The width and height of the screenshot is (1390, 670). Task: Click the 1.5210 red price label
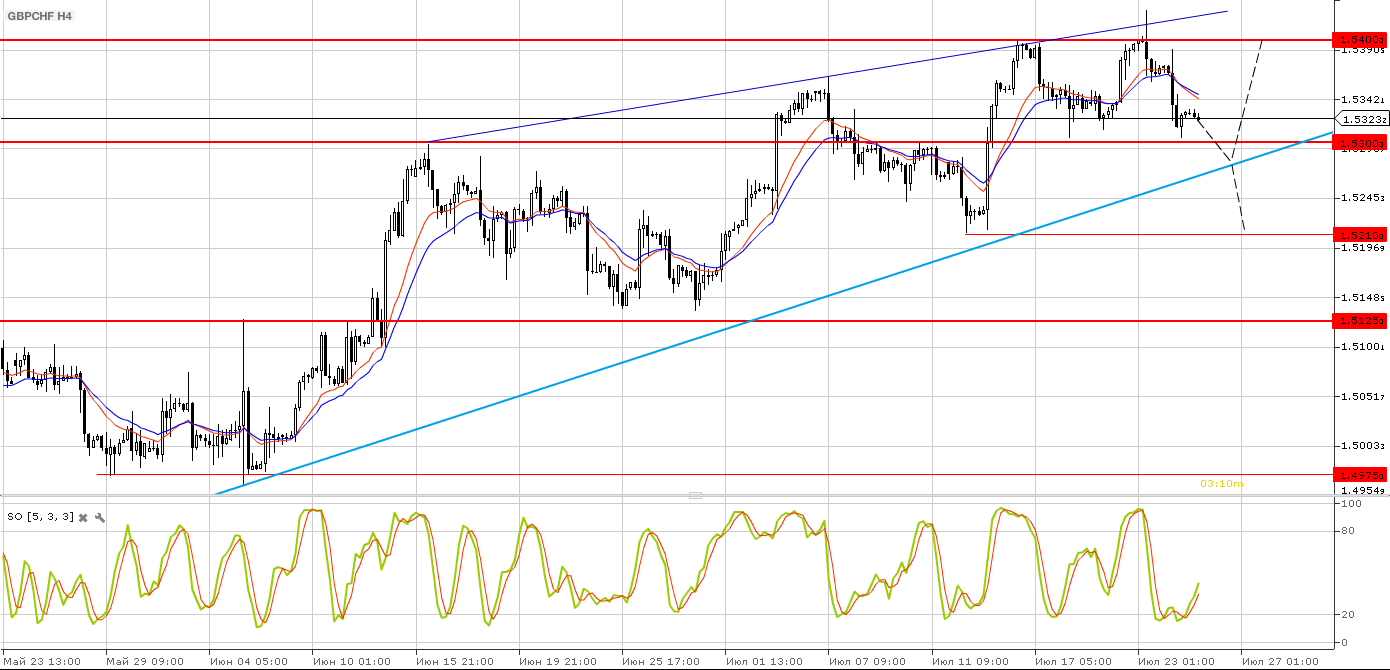pyautogui.click(x=1360, y=234)
